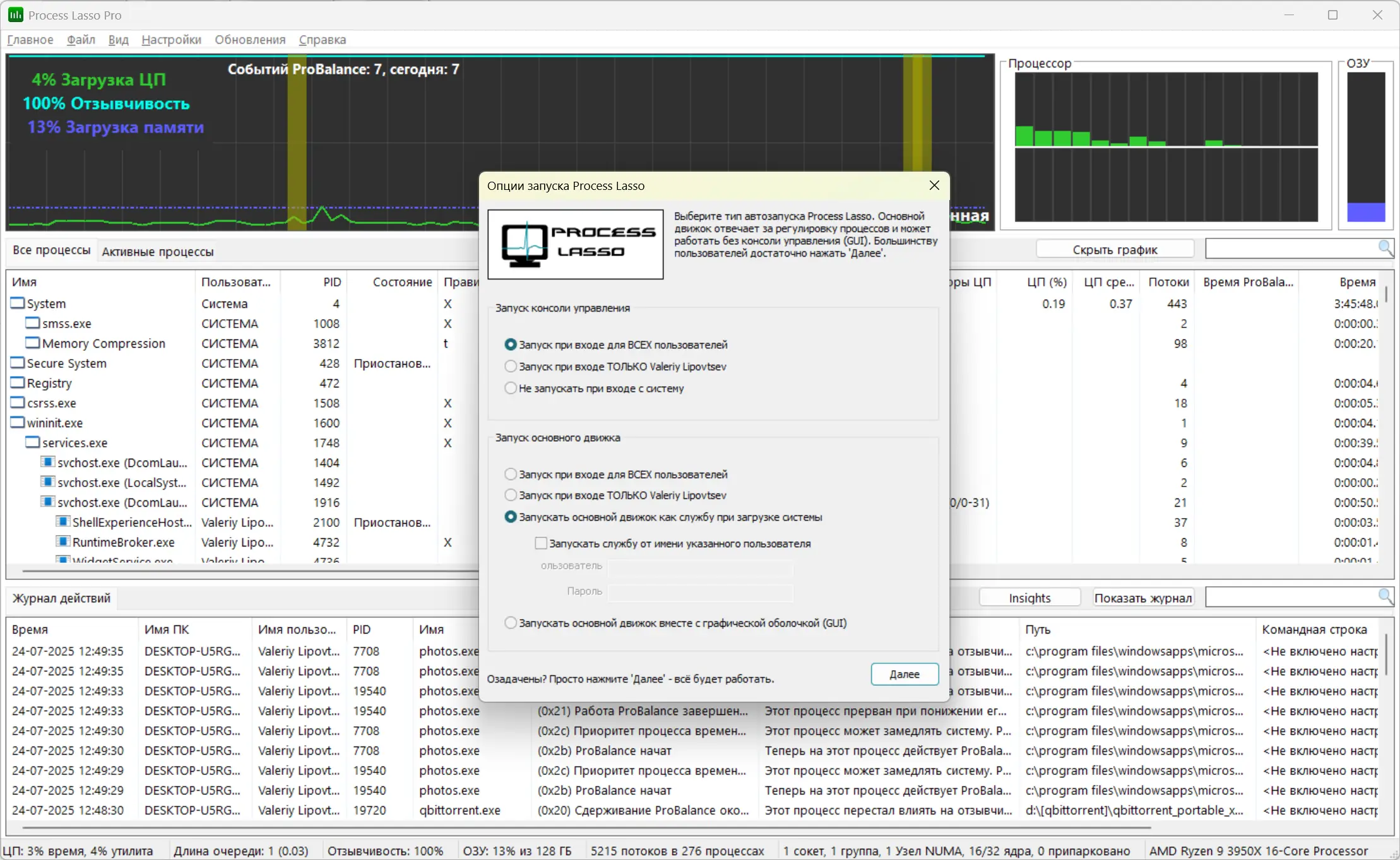Click the RAM usage bar gauge
Screen dimensions: 1400x860
(x=1365, y=146)
